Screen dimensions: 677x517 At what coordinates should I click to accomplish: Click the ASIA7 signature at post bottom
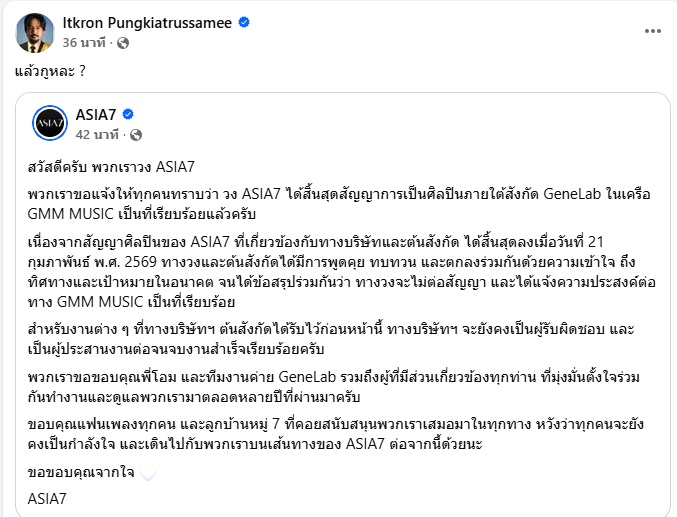[x=48, y=497]
